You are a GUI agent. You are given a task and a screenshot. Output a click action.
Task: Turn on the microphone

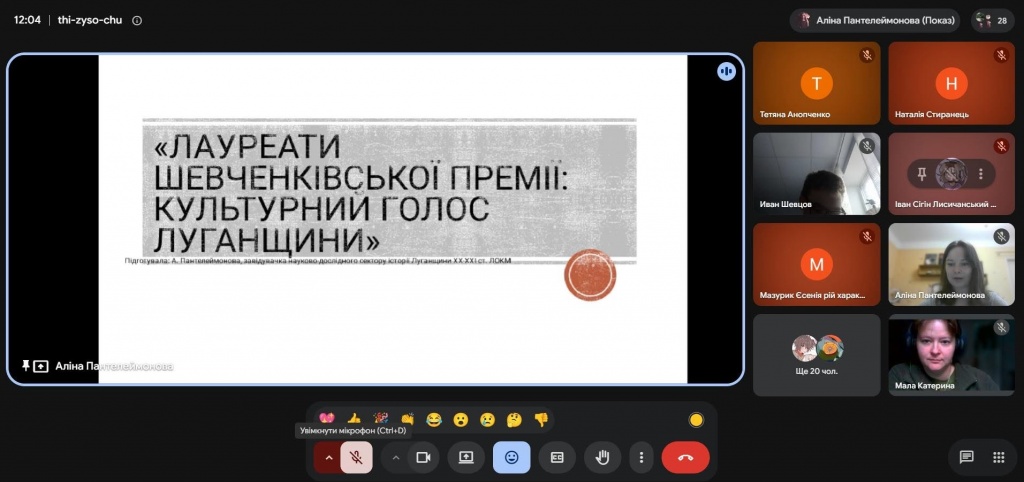pyautogui.click(x=357, y=457)
